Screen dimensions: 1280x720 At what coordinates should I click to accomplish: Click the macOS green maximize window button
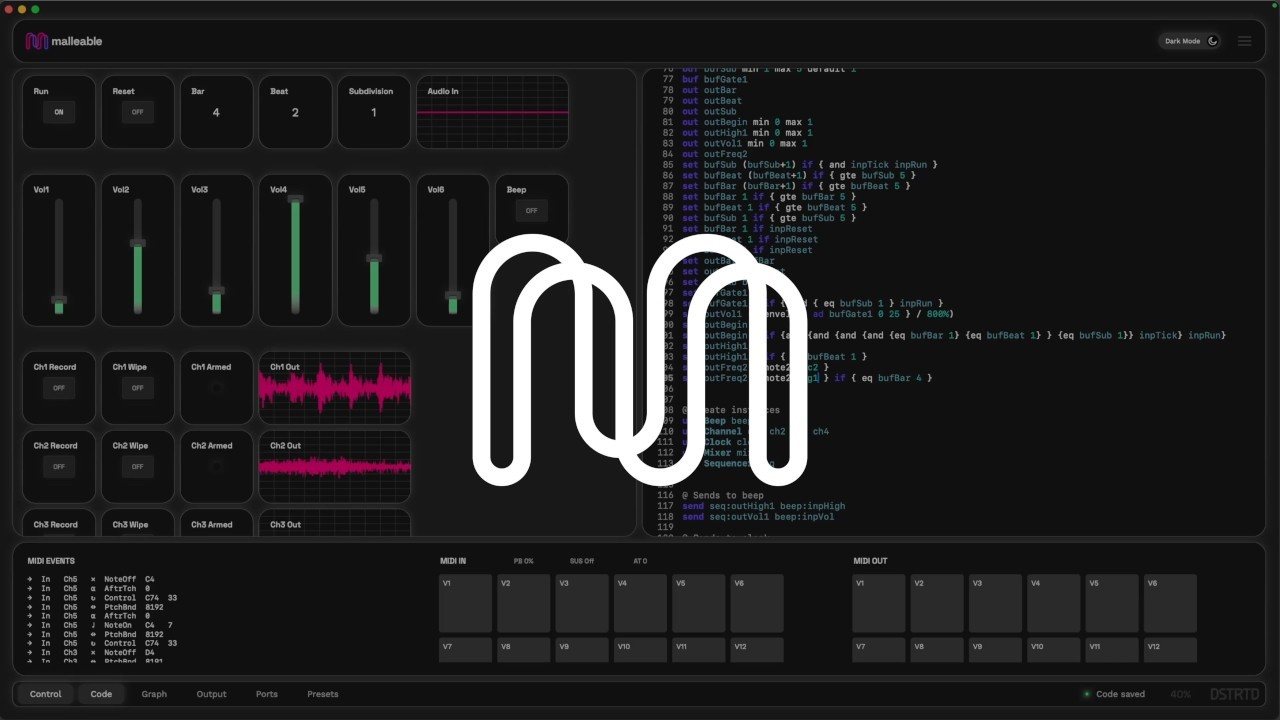click(x=35, y=9)
